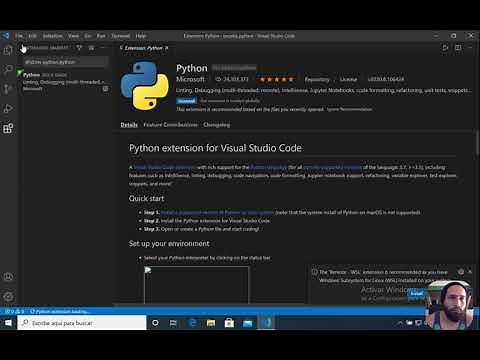Image resolution: width=480 pixels, height=360 pixels.
Task: Open the Edit menu
Action: click(32, 36)
